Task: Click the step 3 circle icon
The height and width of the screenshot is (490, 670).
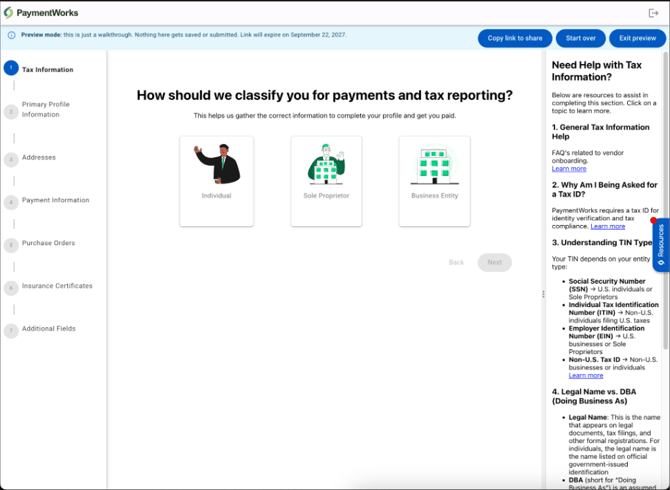Action: [11, 159]
